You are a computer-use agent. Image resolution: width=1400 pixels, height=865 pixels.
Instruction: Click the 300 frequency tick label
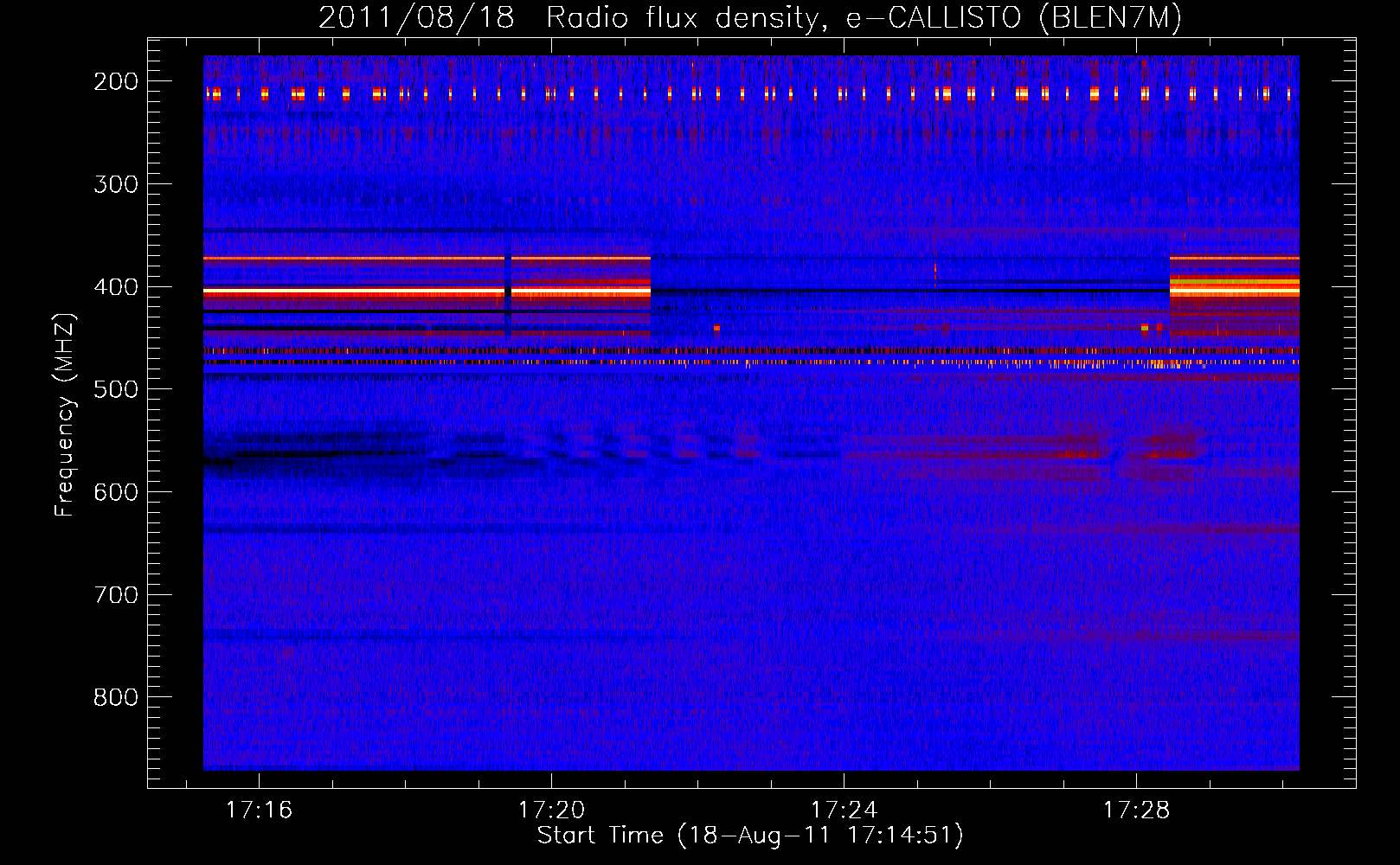click(x=116, y=184)
